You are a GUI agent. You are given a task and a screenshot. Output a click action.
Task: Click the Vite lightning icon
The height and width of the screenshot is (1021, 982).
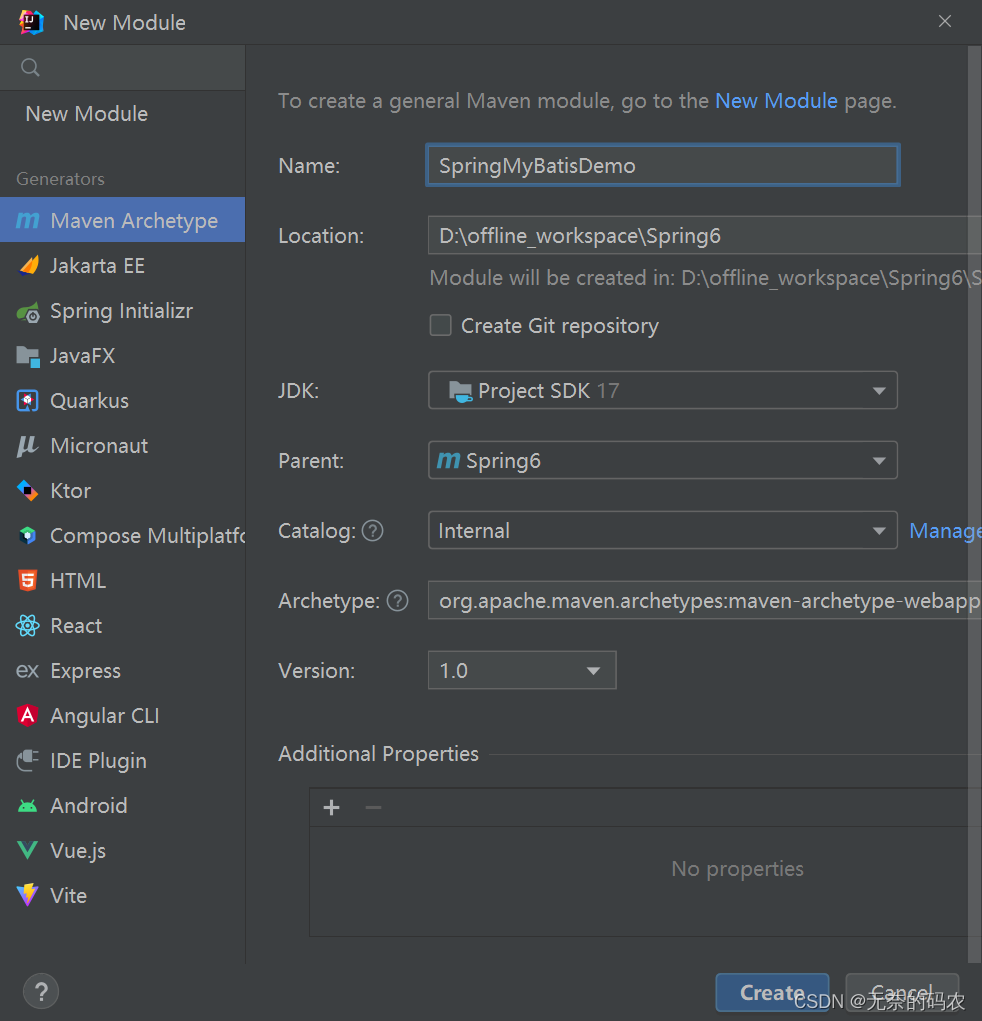[x=27, y=895]
